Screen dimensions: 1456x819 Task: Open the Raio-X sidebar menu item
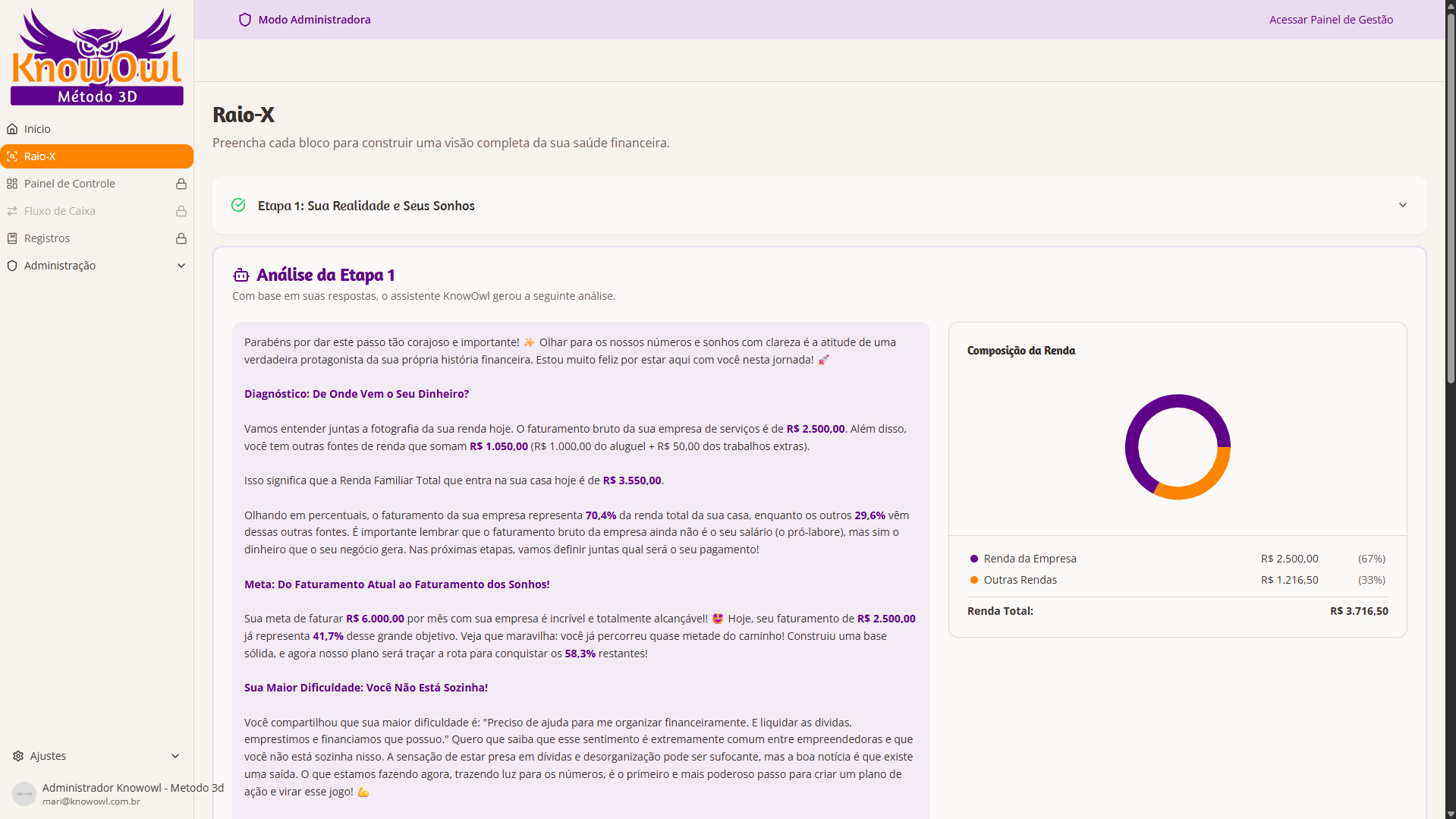[x=96, y=156]
